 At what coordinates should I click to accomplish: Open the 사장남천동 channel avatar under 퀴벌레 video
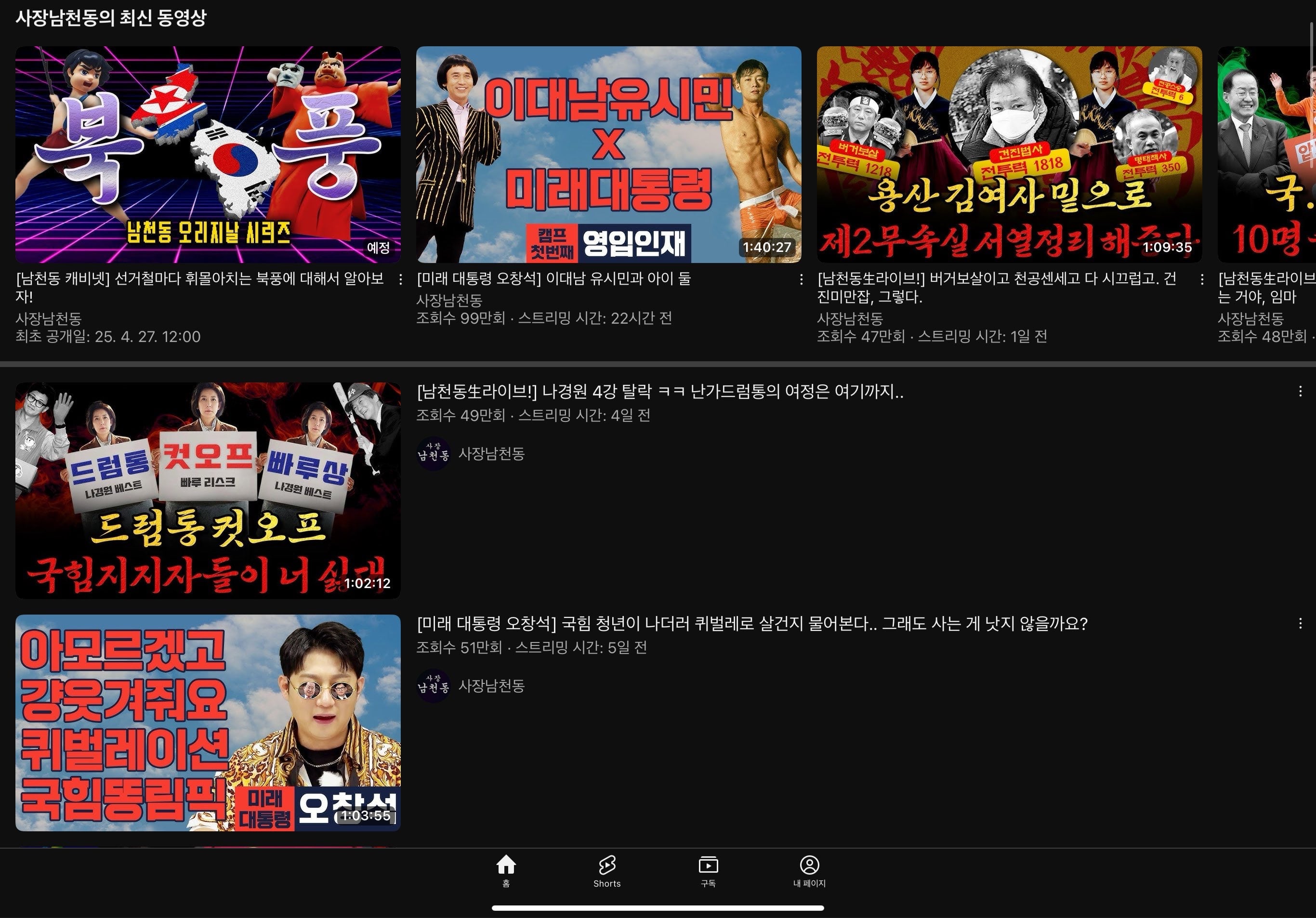(x=433, y=686)
